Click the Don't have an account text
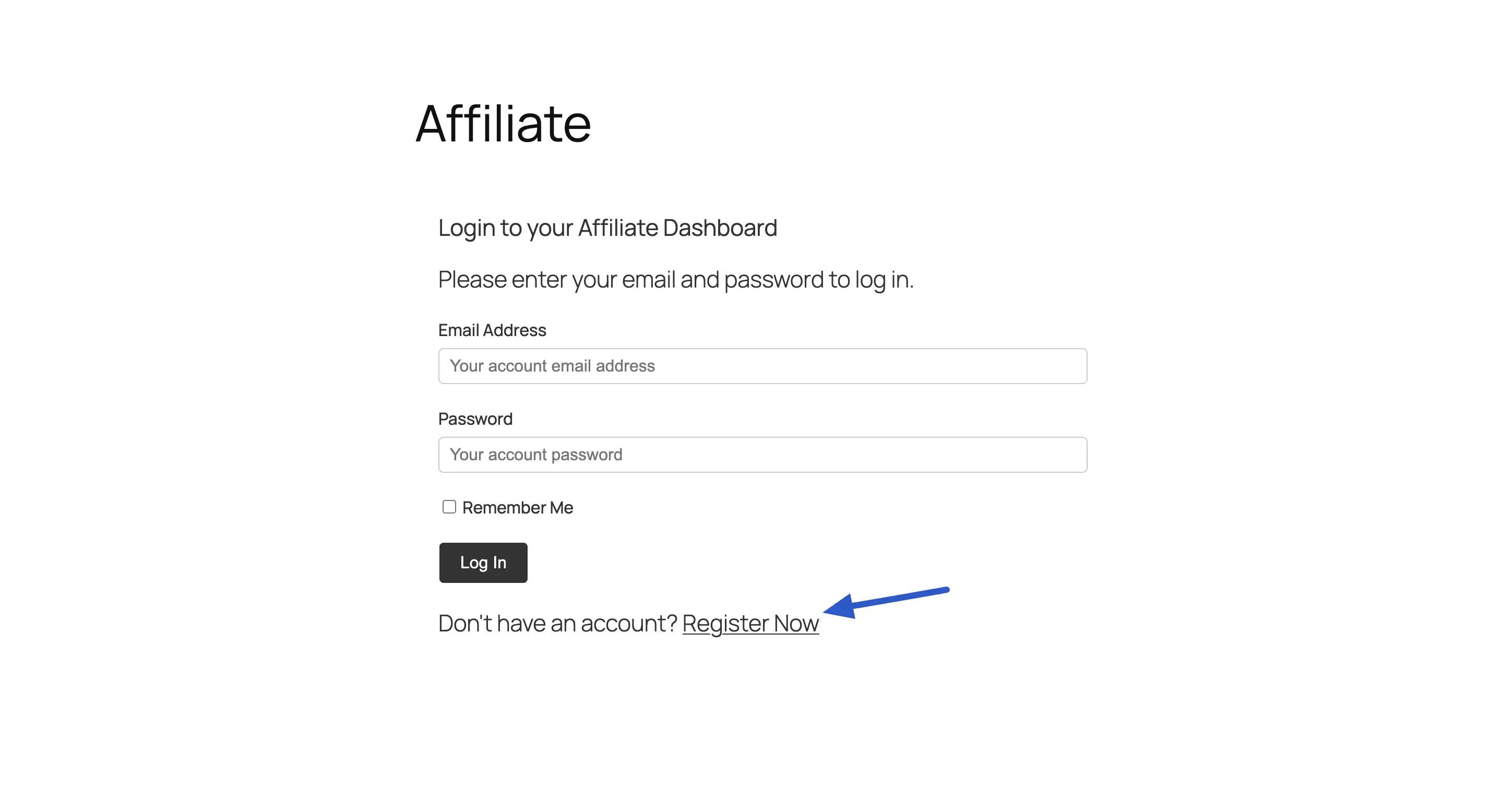 pos(557,623)
